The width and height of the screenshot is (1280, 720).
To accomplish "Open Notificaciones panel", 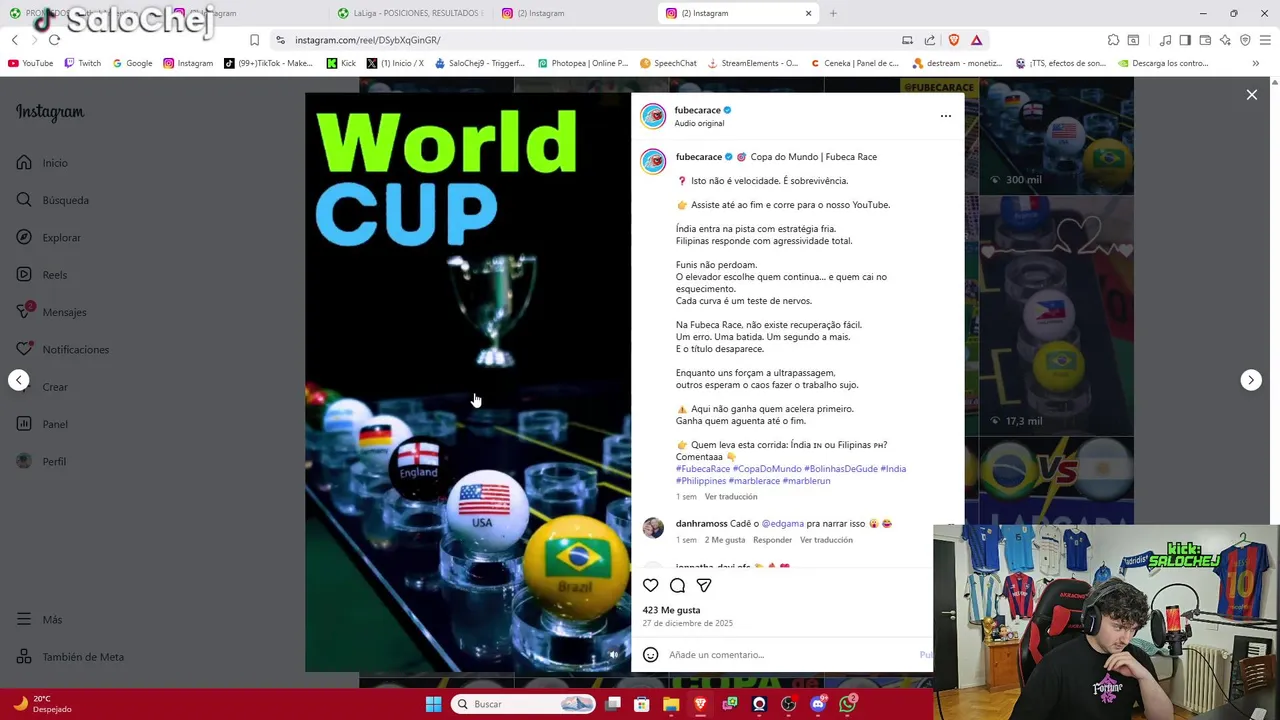I will pos(62,349).
